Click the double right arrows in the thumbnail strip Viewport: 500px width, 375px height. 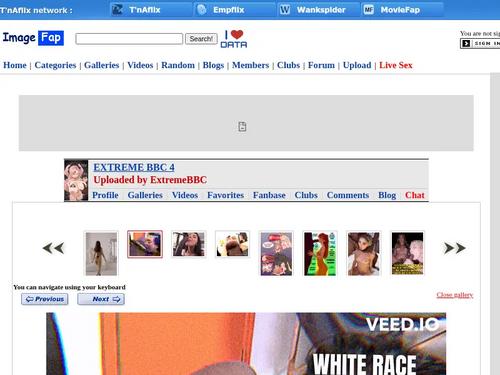point(455,248)
